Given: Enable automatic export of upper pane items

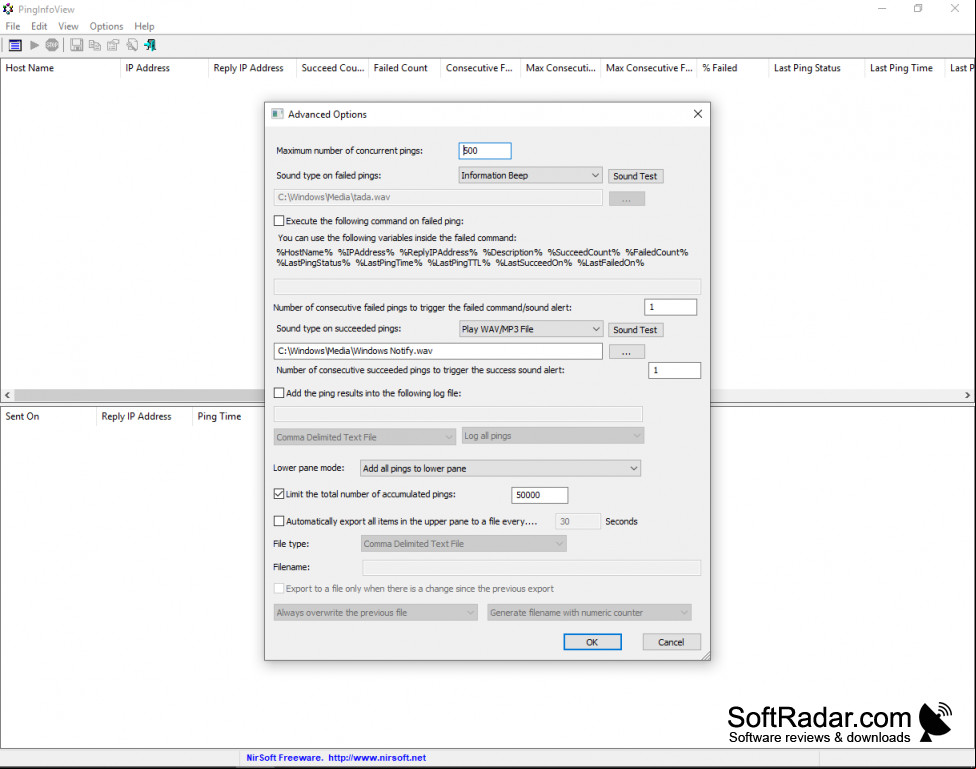Looking at the screenshot, I should pyautogui.click(x=279, y=521).
